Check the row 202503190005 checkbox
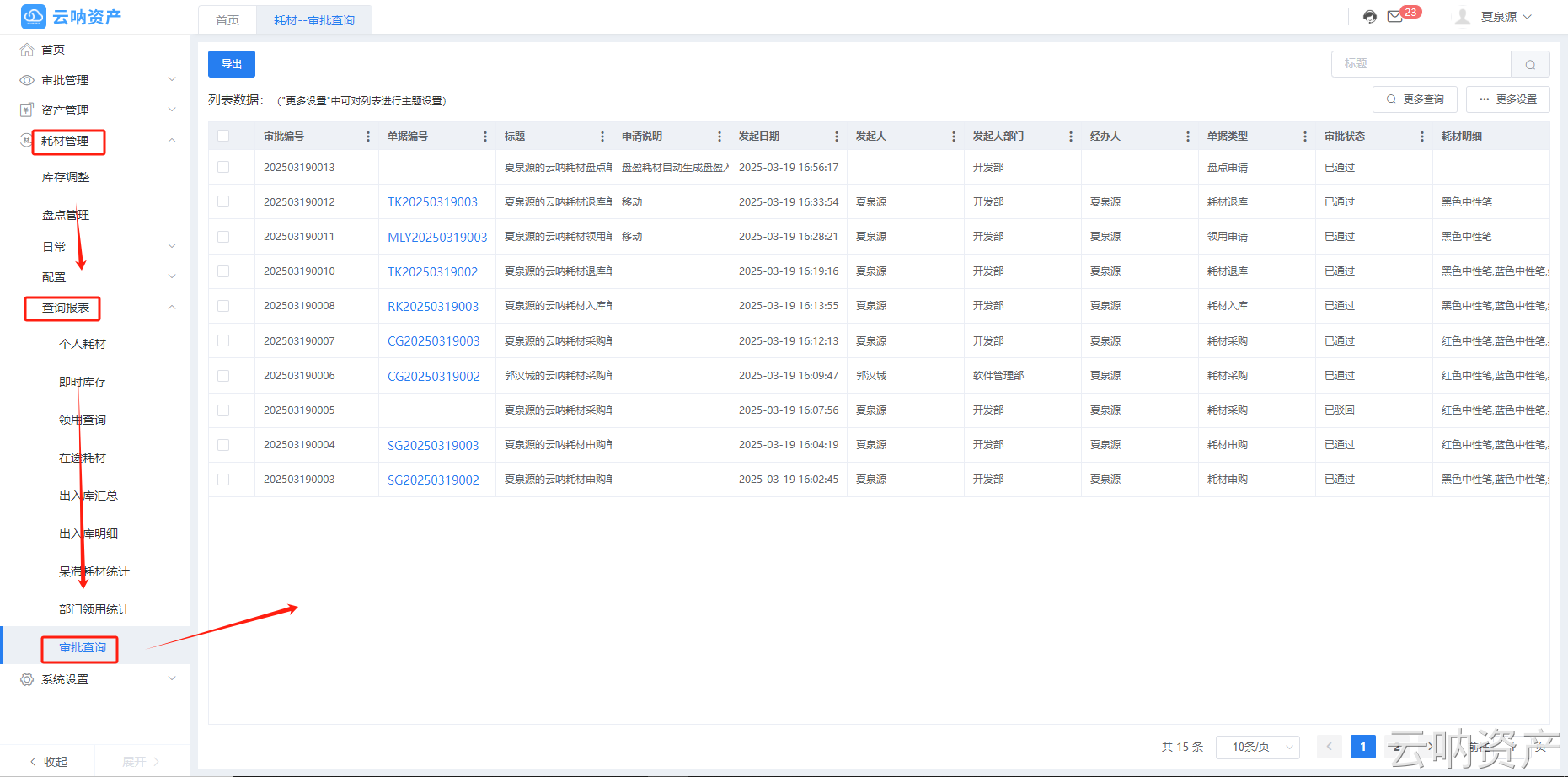Screen dimensions: 1568x777 coord(223,410)
